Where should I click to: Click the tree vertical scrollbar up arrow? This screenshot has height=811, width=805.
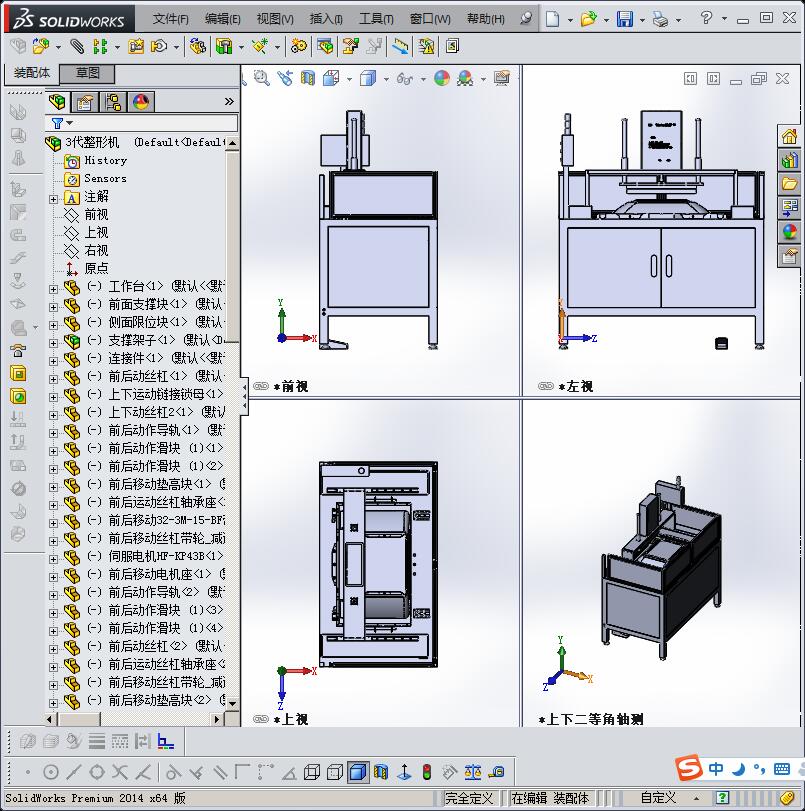(x=232, y=143)
